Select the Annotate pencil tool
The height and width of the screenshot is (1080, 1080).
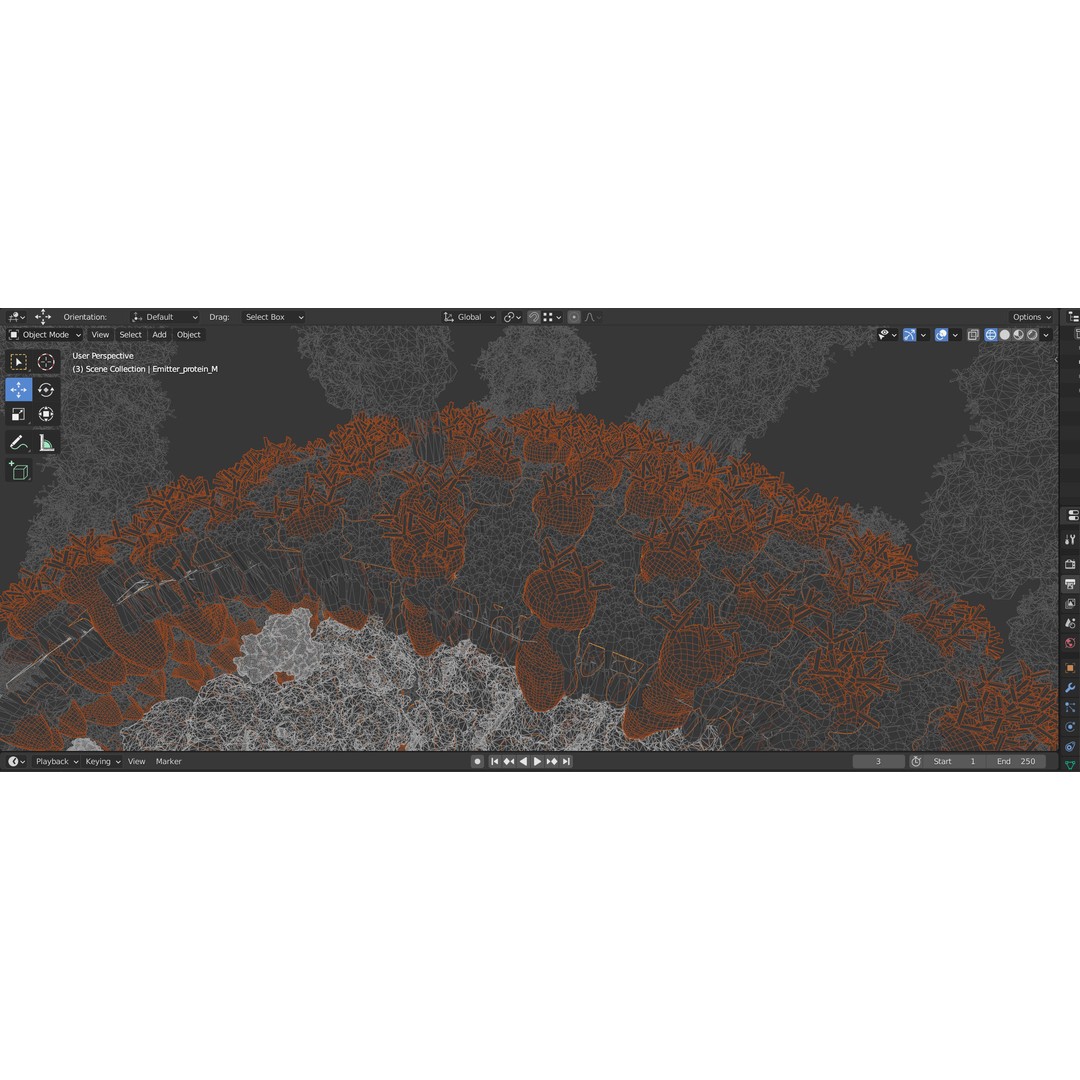pos(19,443)
